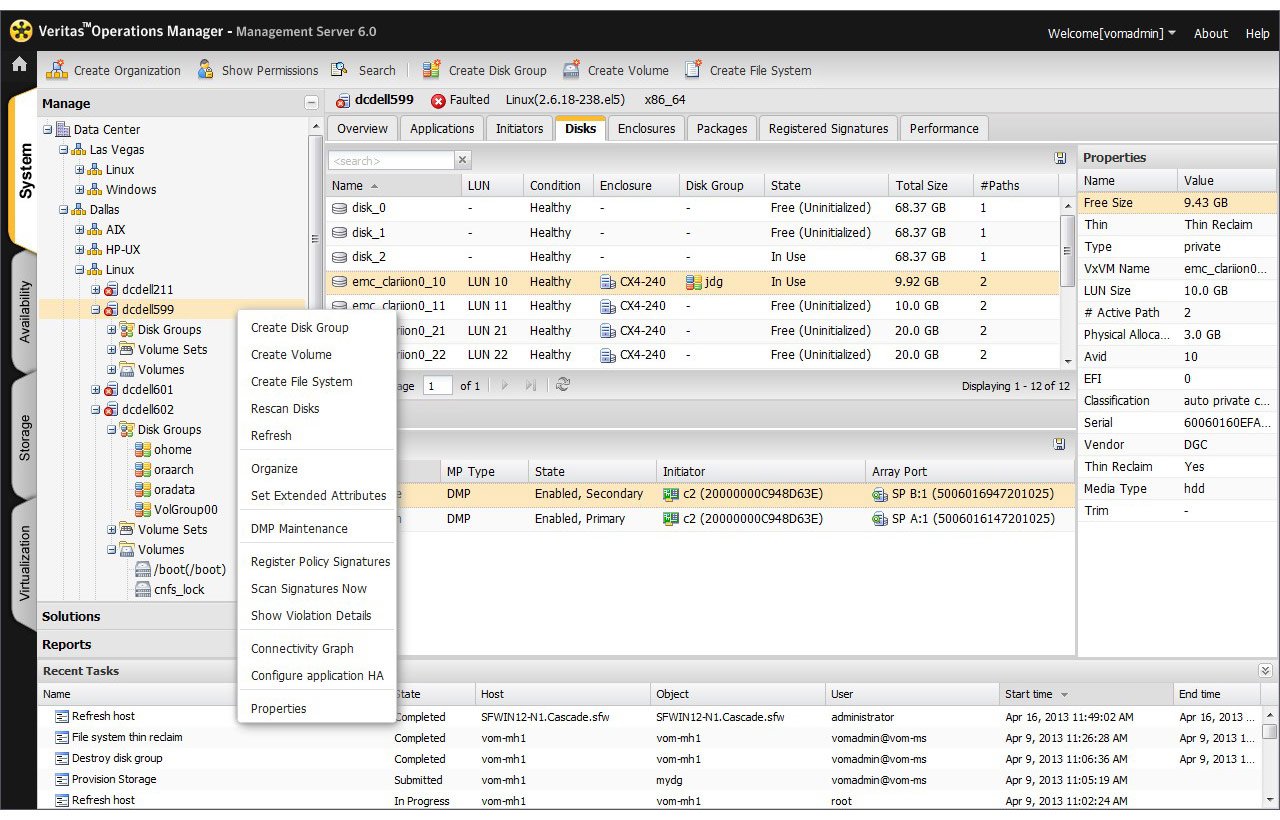The height and width of the screenshot is (820, 1280).
Task: Collapse the Las Vegas tree node
Action: (64, 150)
